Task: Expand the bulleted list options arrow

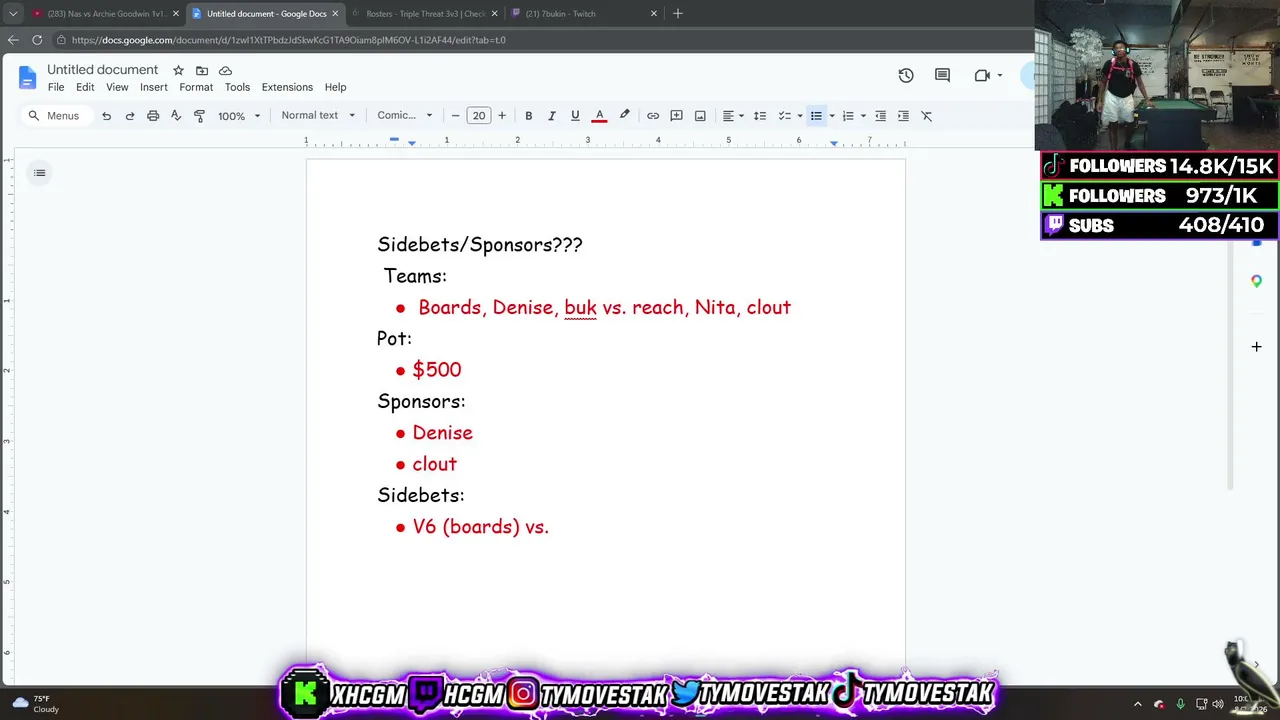Action: 832,116
